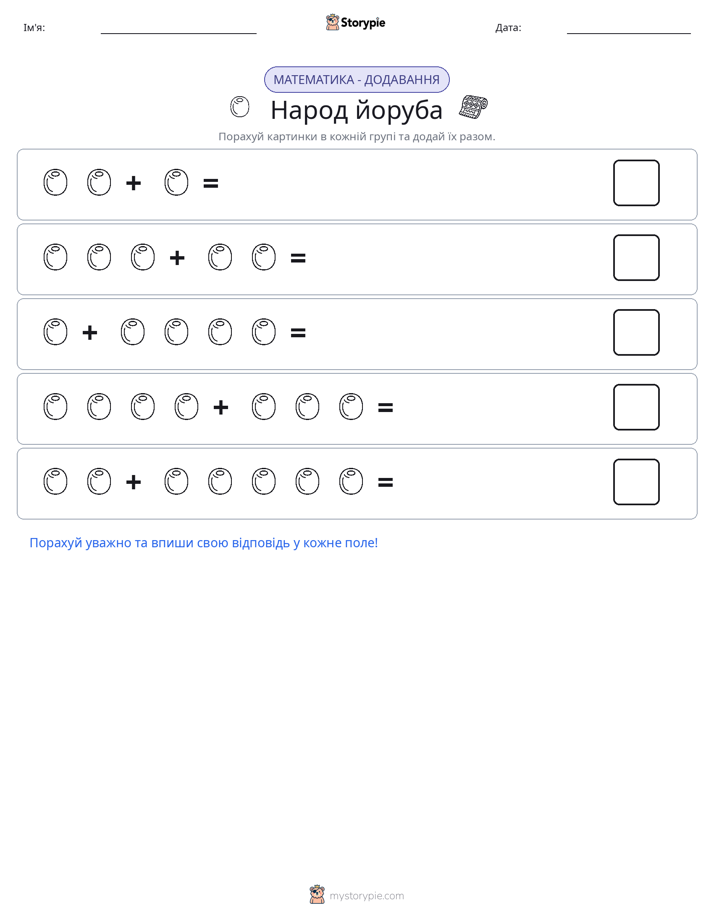Click the equals sign in the second row
This screenshot has width=714, height=924.
298,258
